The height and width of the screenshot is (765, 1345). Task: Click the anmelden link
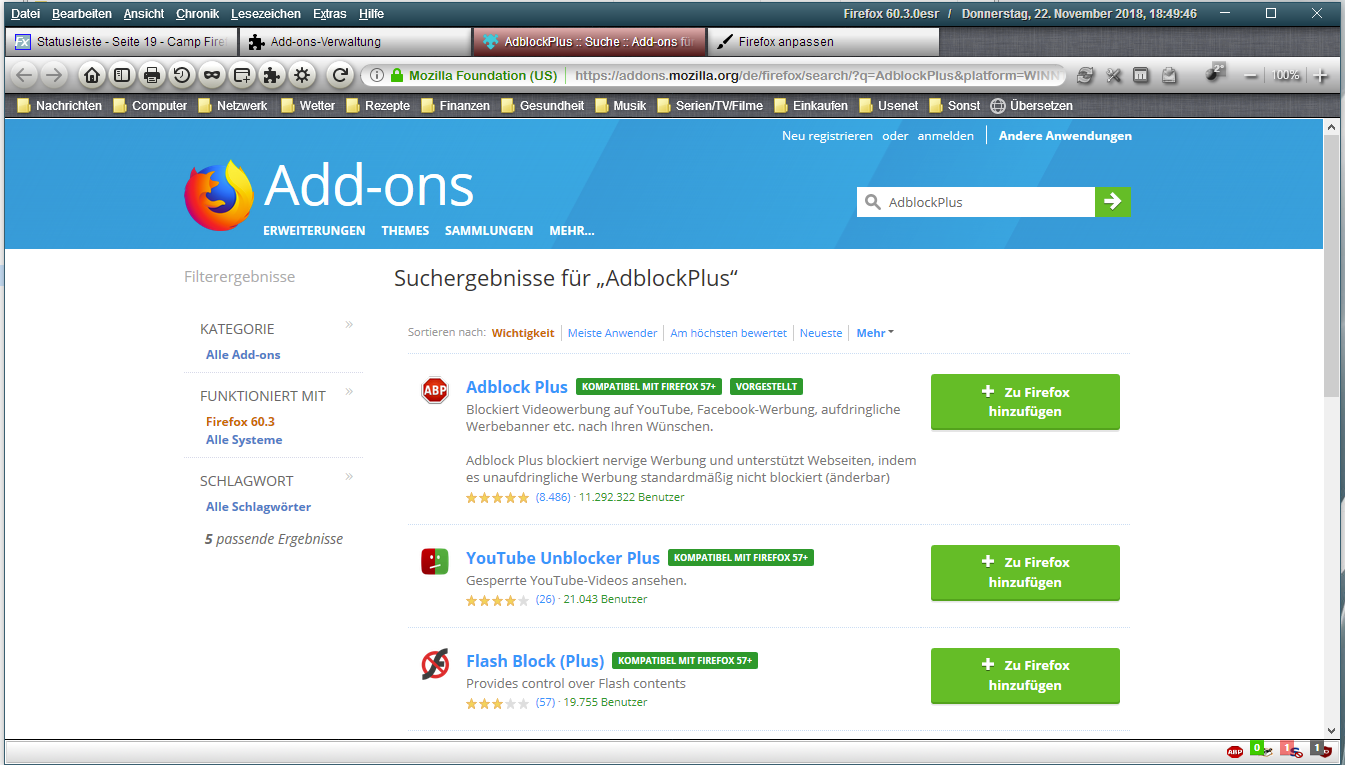coord(946,136)
